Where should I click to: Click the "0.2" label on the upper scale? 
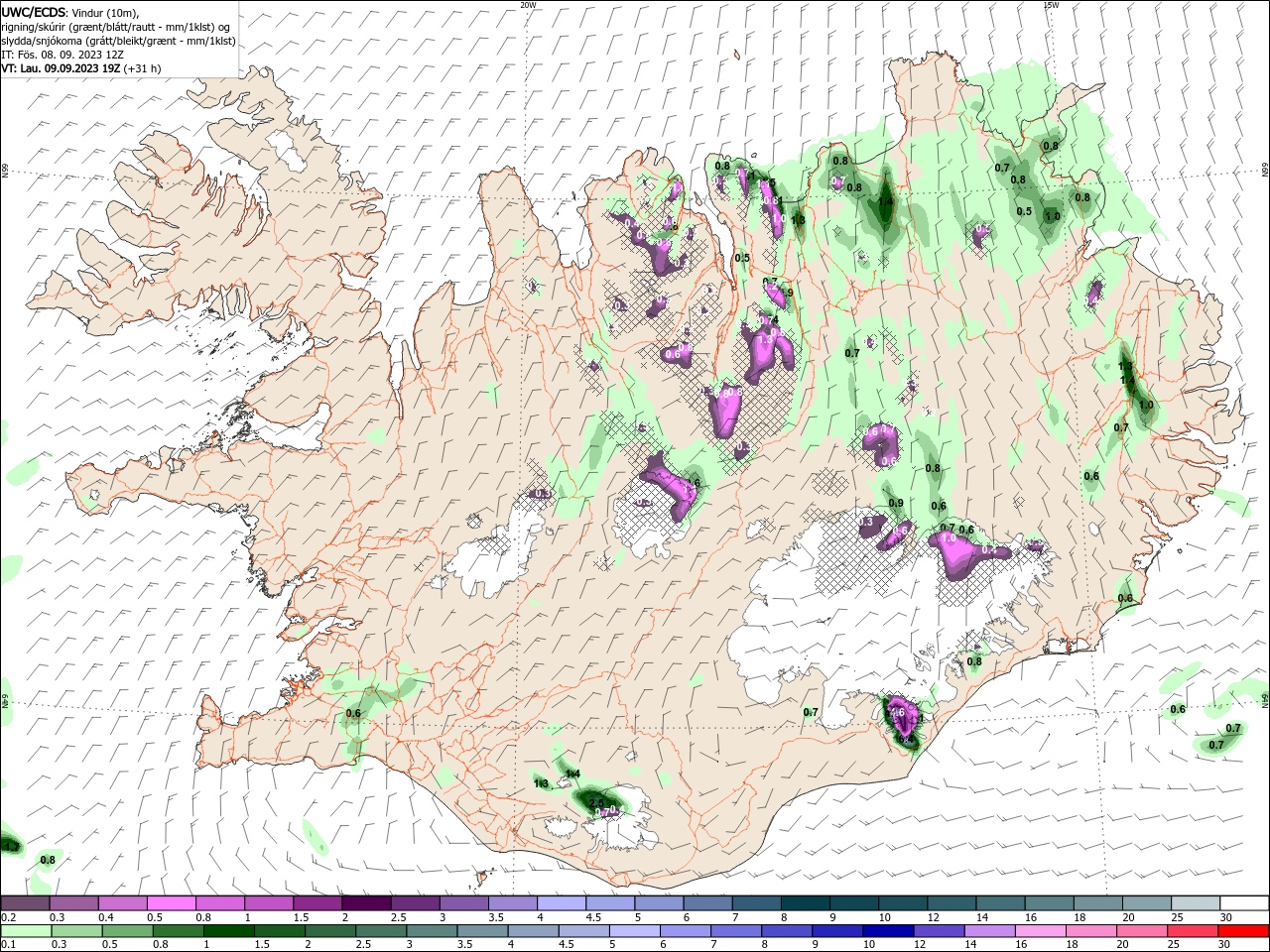(x=8, y=917)
